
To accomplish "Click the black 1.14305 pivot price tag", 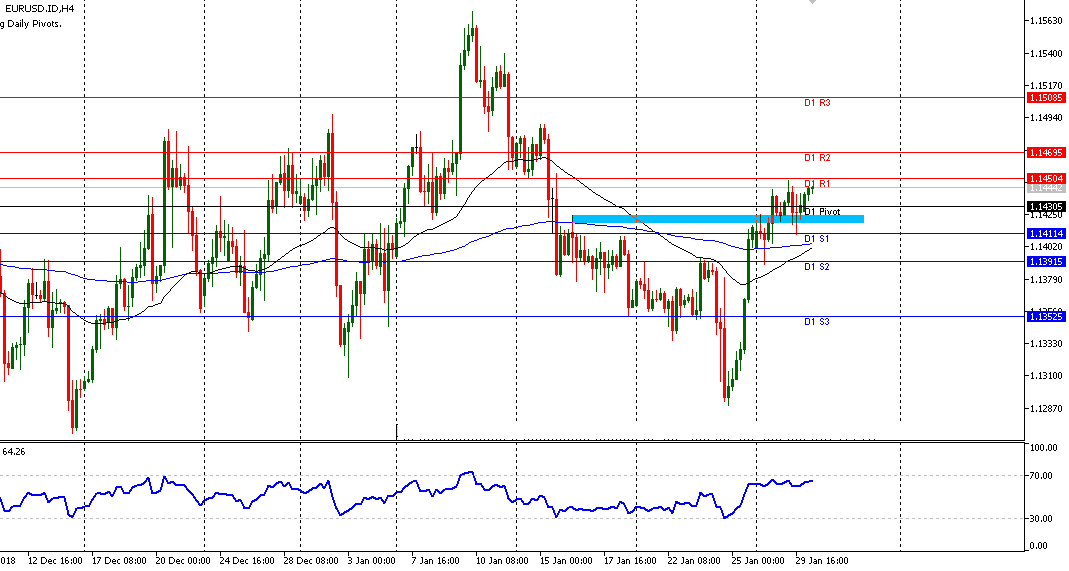I will tap(1045, 206).
